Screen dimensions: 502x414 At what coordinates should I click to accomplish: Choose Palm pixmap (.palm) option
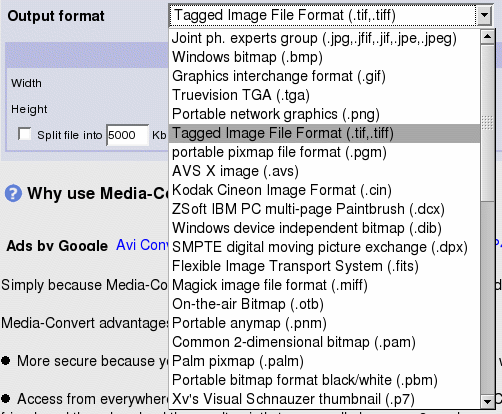[324, 361]
